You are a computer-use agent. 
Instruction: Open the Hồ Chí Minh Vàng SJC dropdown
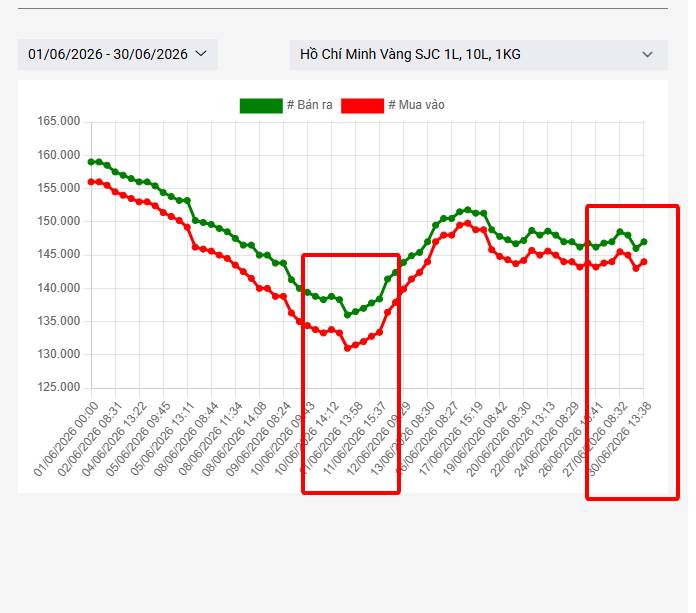point(478,55)
